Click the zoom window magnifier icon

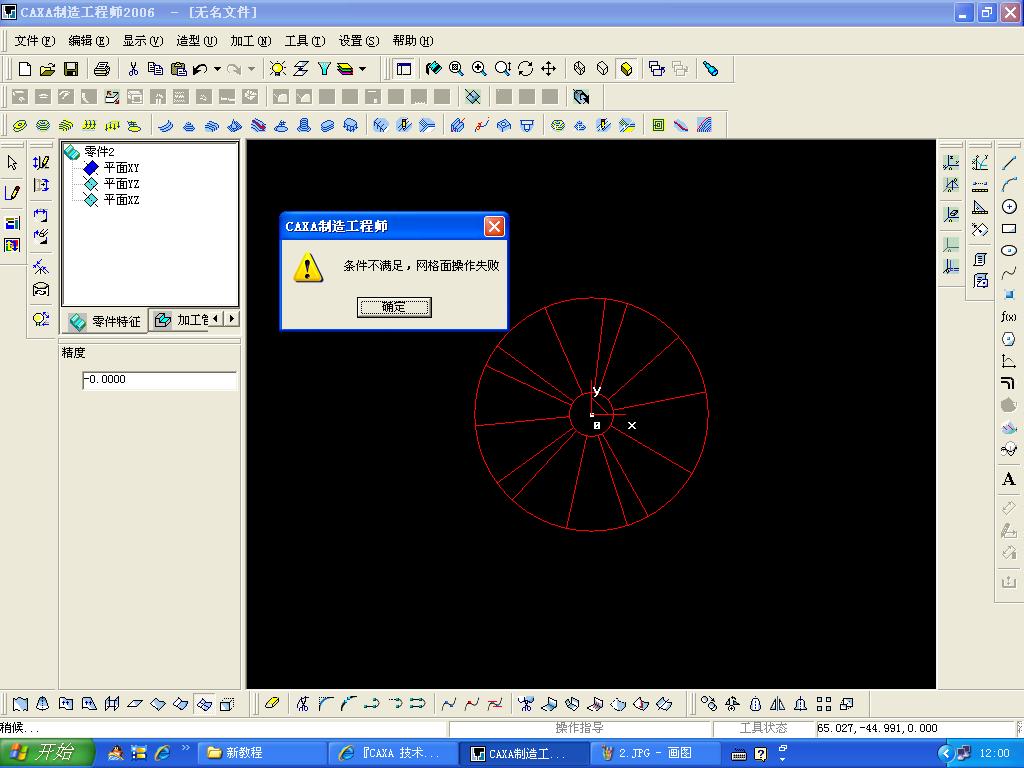(456, 69)
